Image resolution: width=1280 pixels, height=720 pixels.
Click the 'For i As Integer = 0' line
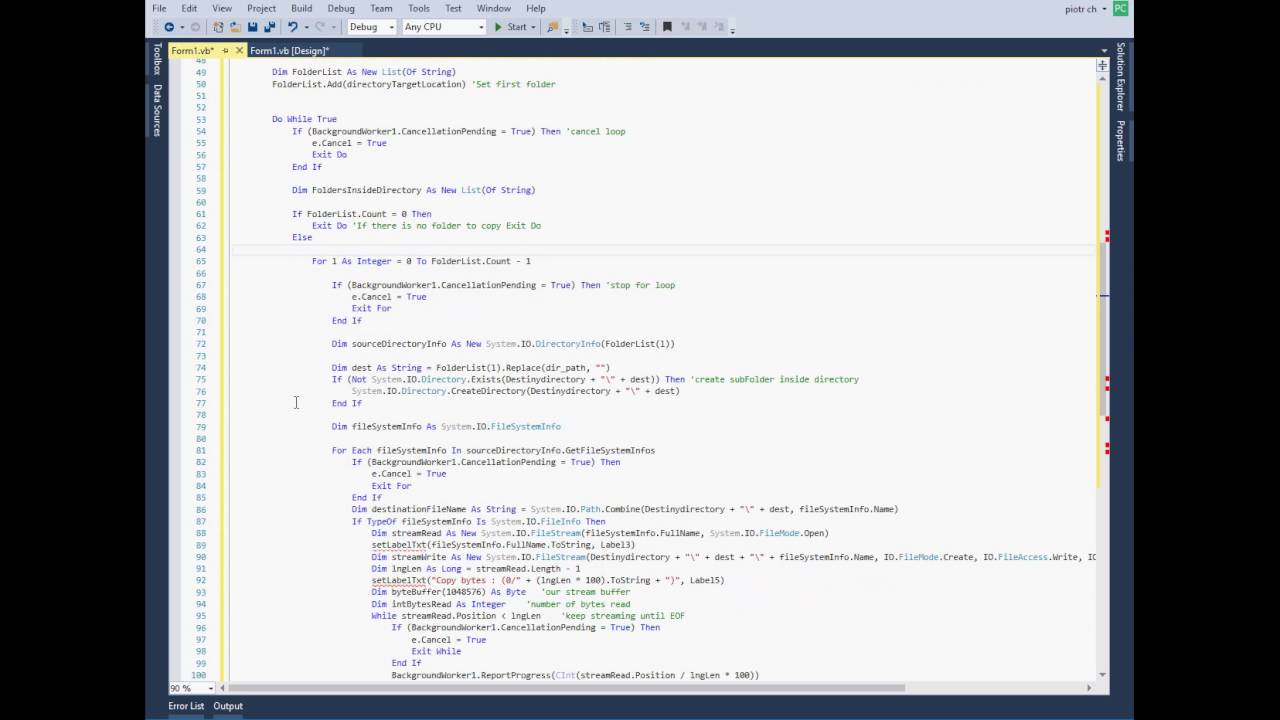421,261
